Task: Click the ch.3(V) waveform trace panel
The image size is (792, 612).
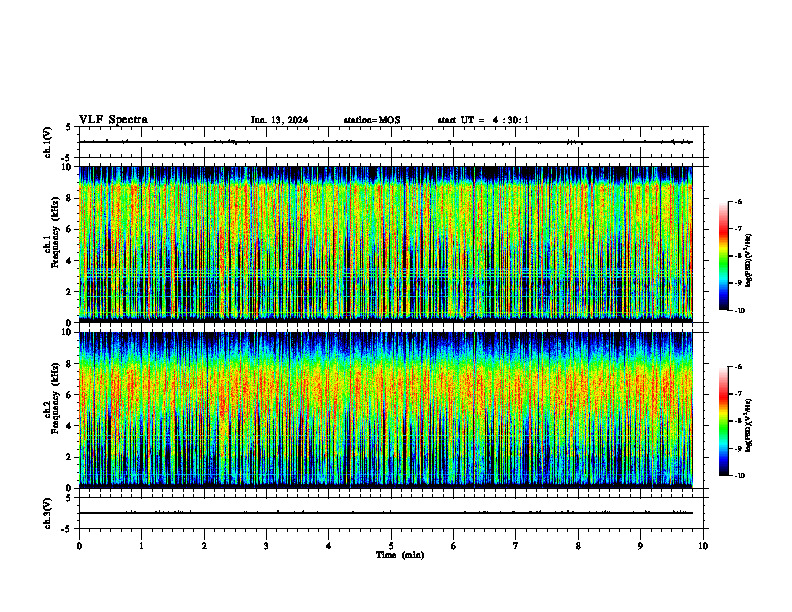Action: (x=391, y=513)
